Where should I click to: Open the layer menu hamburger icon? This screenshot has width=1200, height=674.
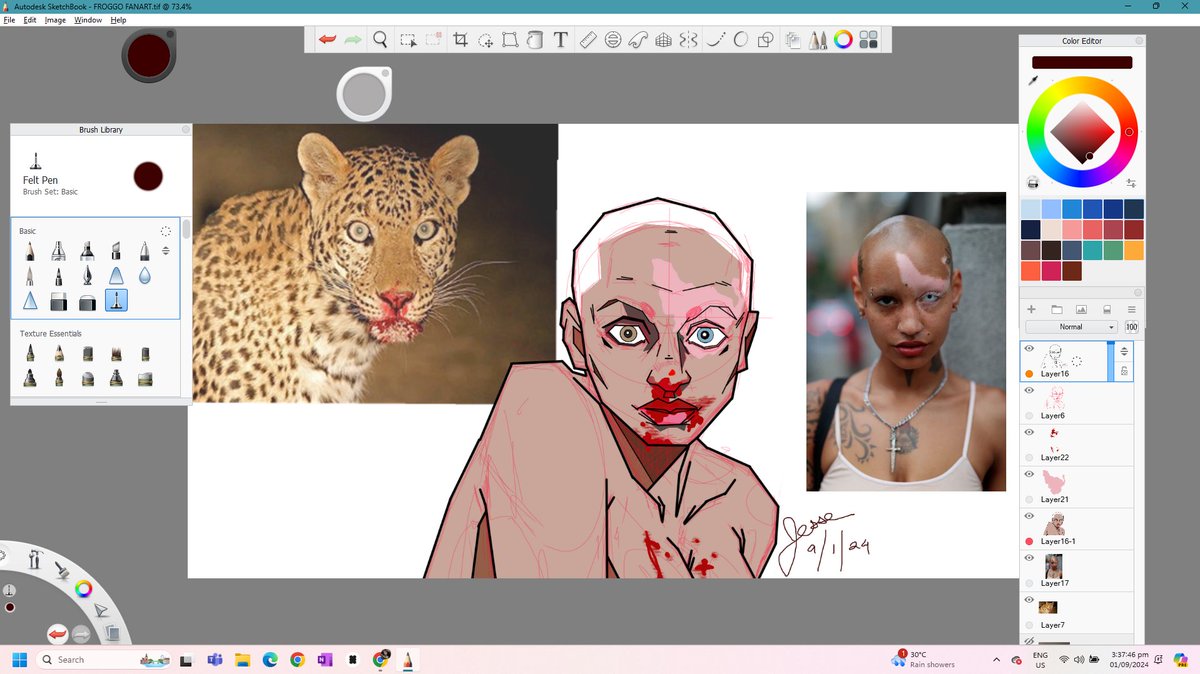click(x=1131, y=310)
